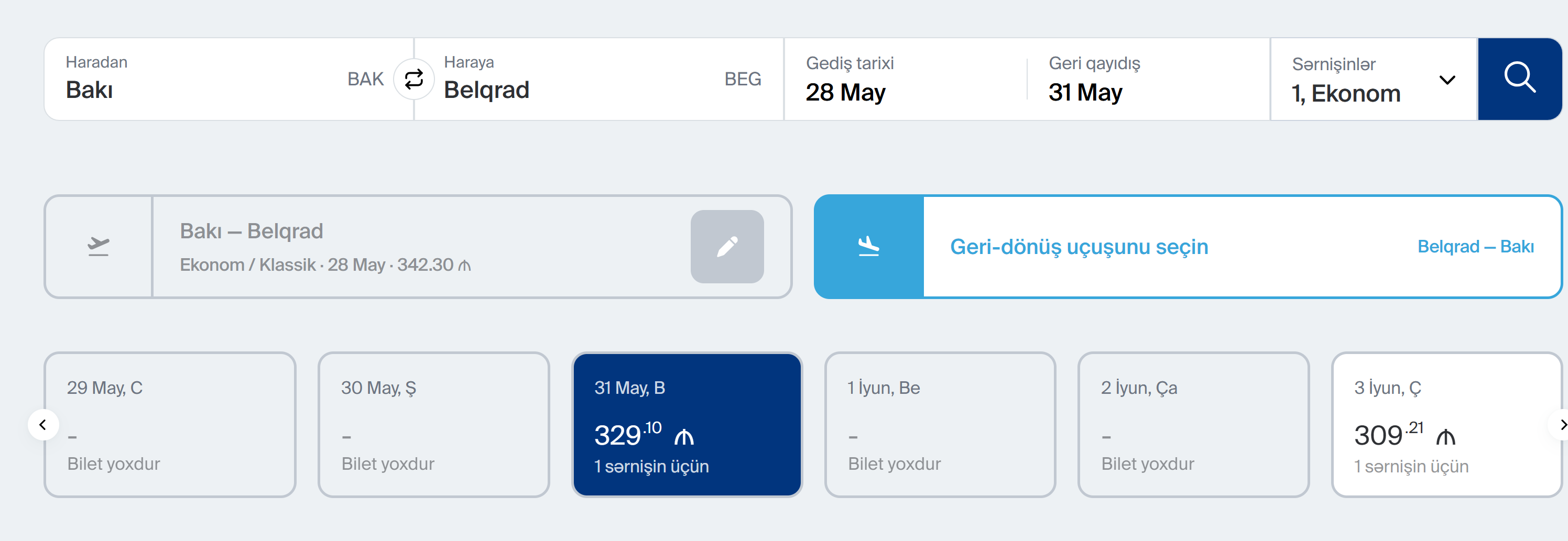The height and width of the screenshot is (541, 1568).
Task: Click the departing plane icon
Action: [98, 247]
